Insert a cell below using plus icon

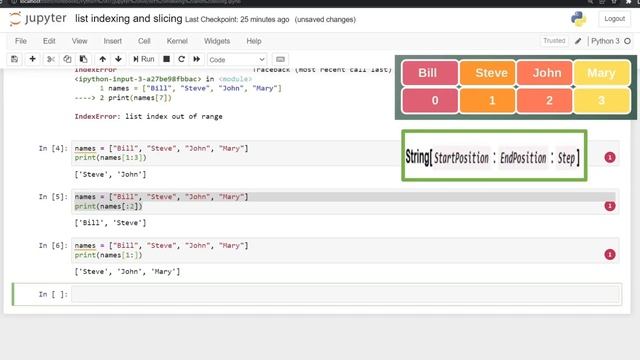33,59
